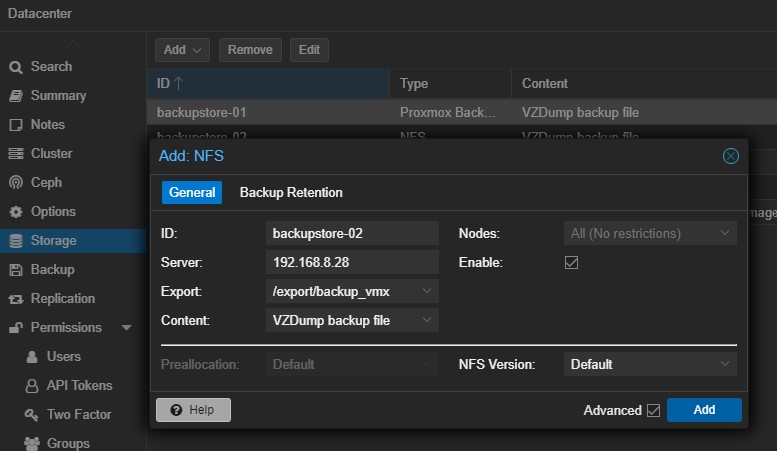Viewport: 777px width, 451px height.
Task: Click the Notes icon in sidebar
Action: click(x=15, y=125)
